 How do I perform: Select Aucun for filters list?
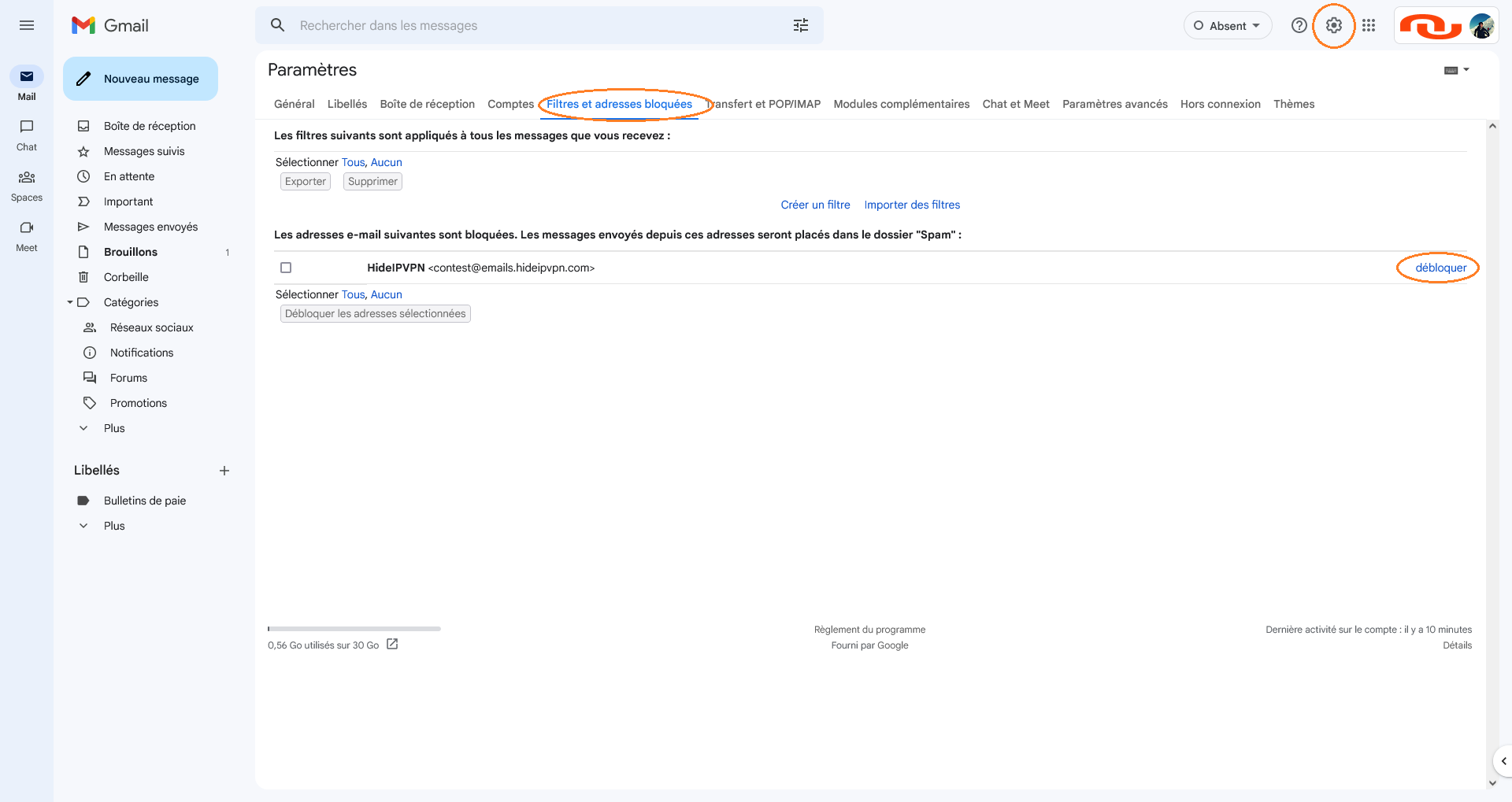pyautogui.click(x=387, y=162)
